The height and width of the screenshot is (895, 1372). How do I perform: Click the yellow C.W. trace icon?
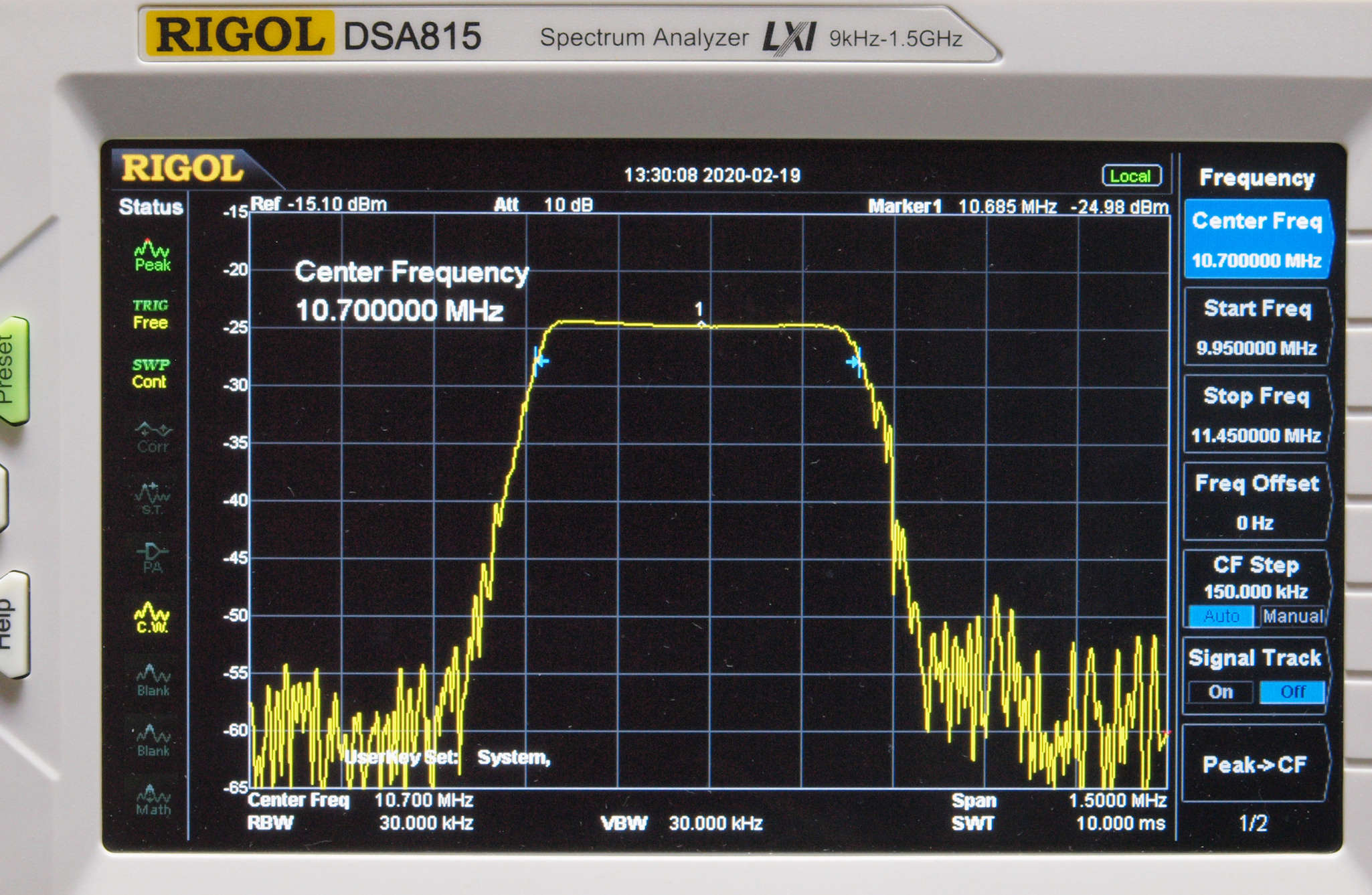pos(152,618)
